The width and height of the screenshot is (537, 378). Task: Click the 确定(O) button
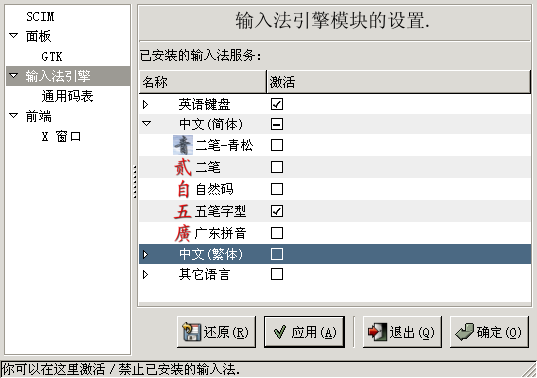point(489,332)
